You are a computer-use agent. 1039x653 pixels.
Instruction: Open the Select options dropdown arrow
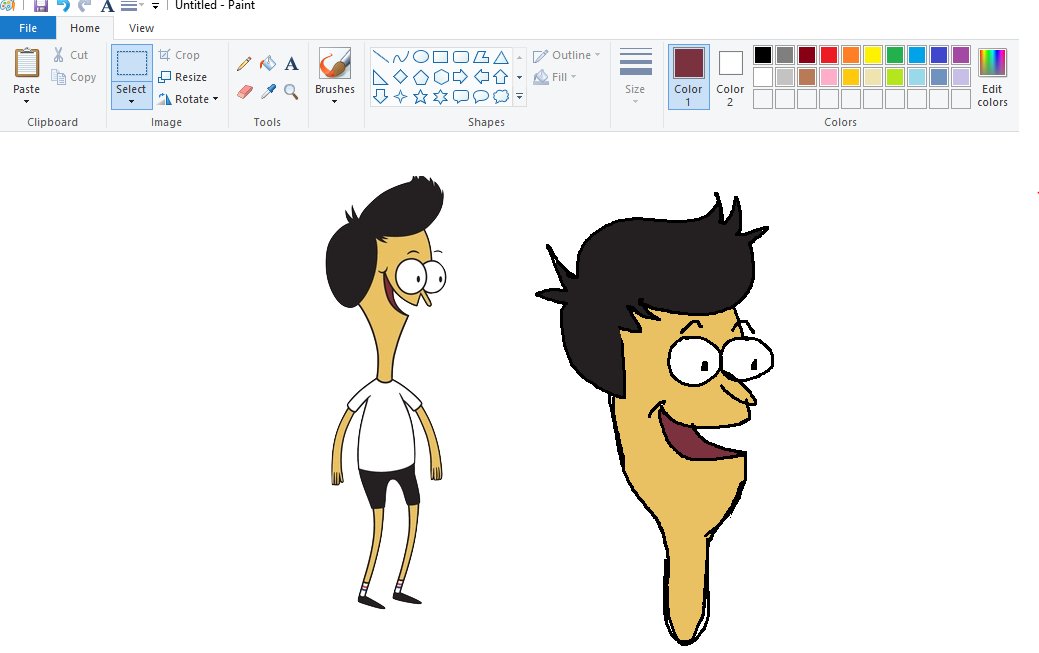131,101
